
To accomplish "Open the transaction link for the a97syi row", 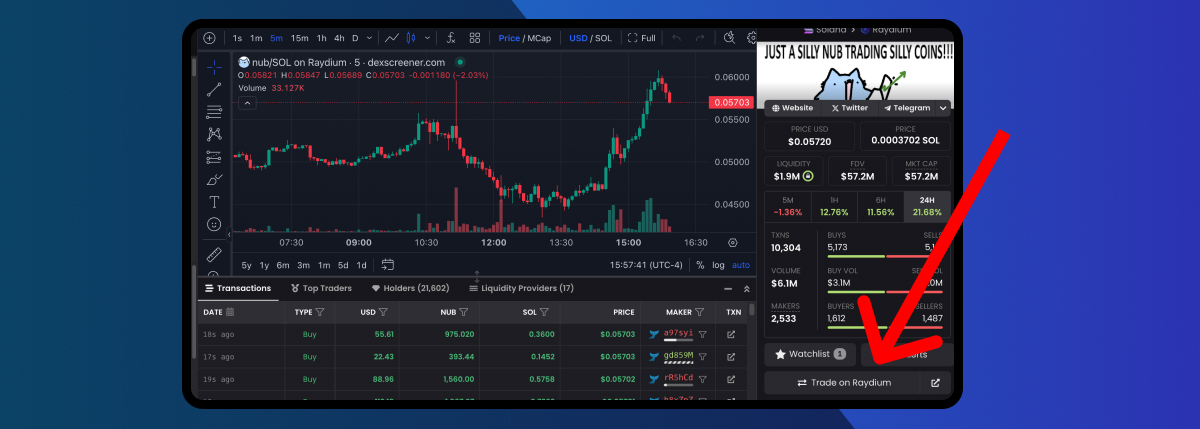I will [x=731, y=334].
